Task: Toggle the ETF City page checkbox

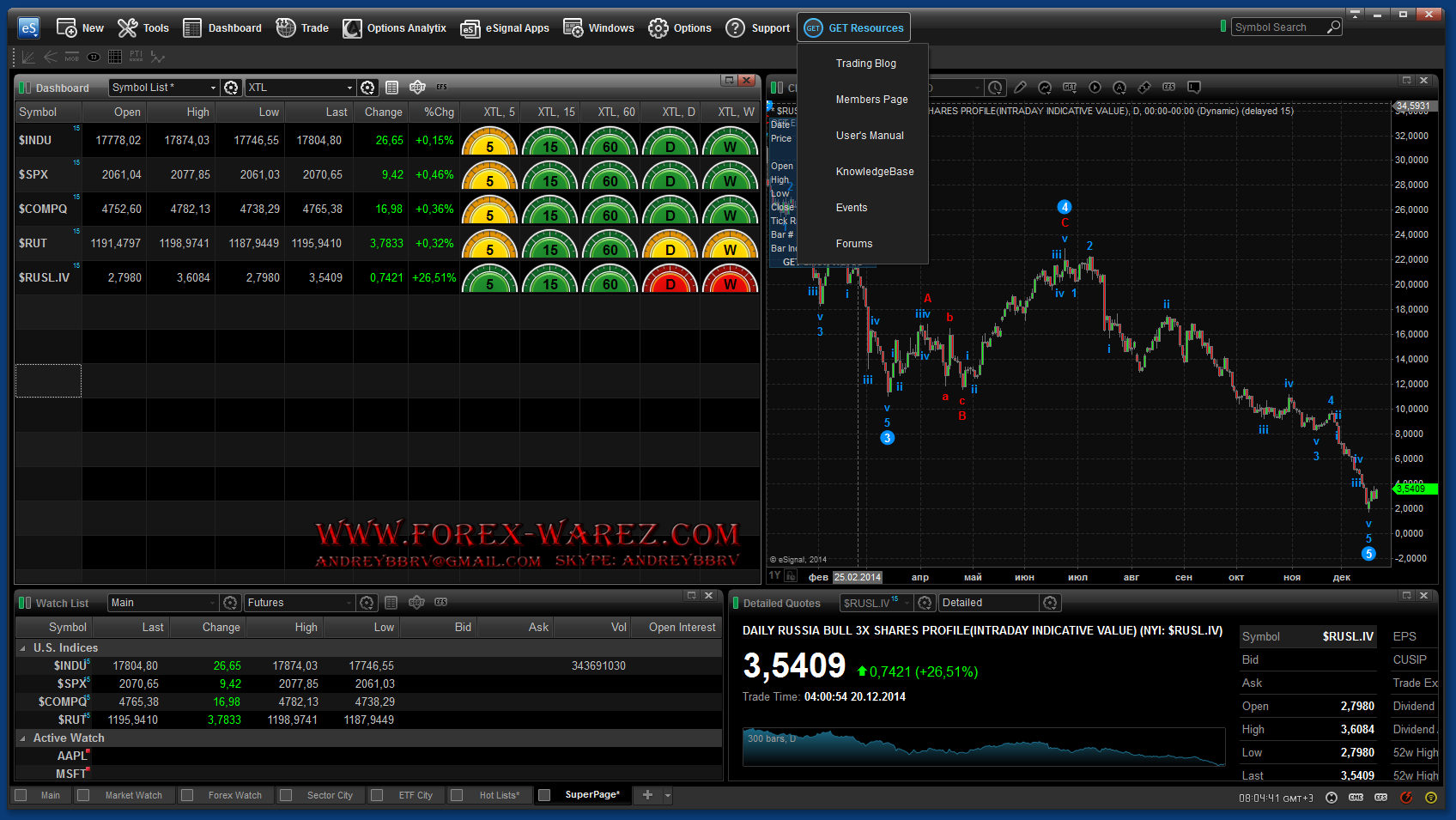Action: pos(376,795)
